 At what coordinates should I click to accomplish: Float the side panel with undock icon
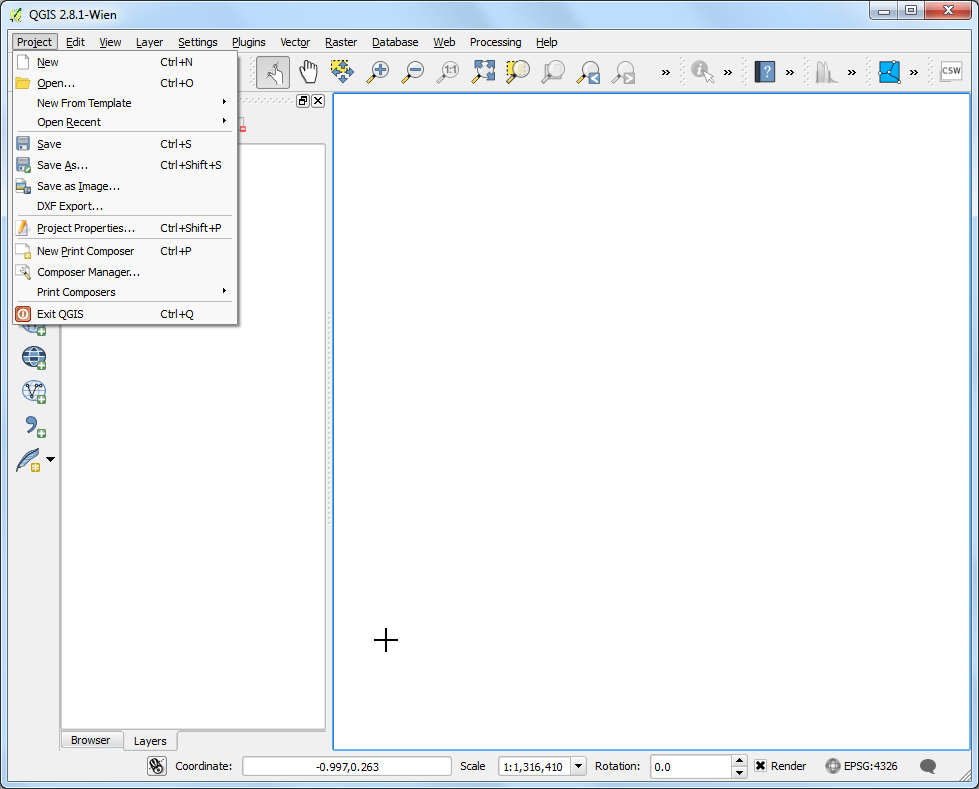[x=303, y=100]
